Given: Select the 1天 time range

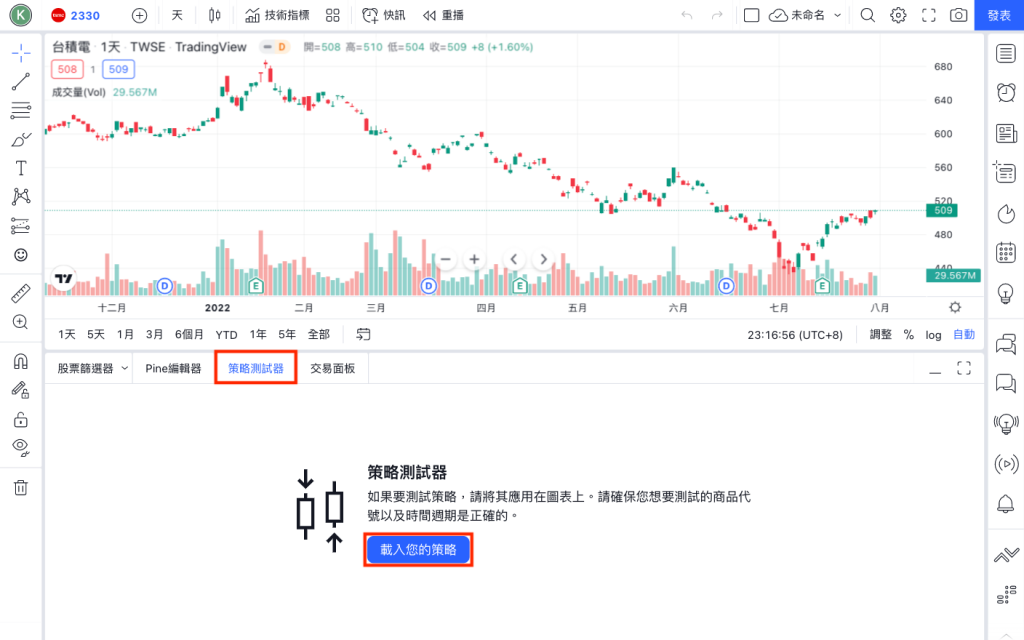Looking at the screenshot, I should tap(67, 334).
